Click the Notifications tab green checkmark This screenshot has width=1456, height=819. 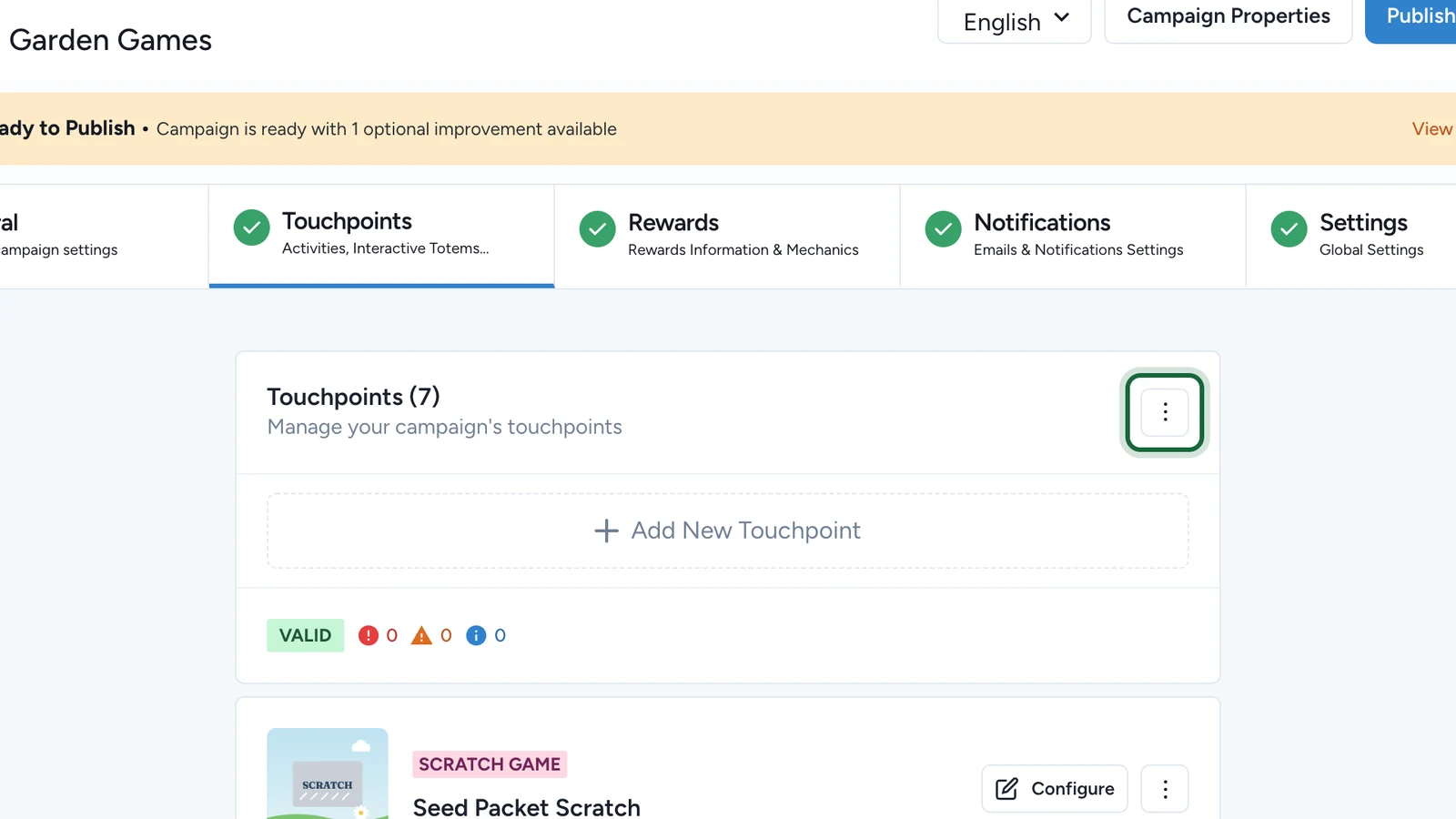944,229
